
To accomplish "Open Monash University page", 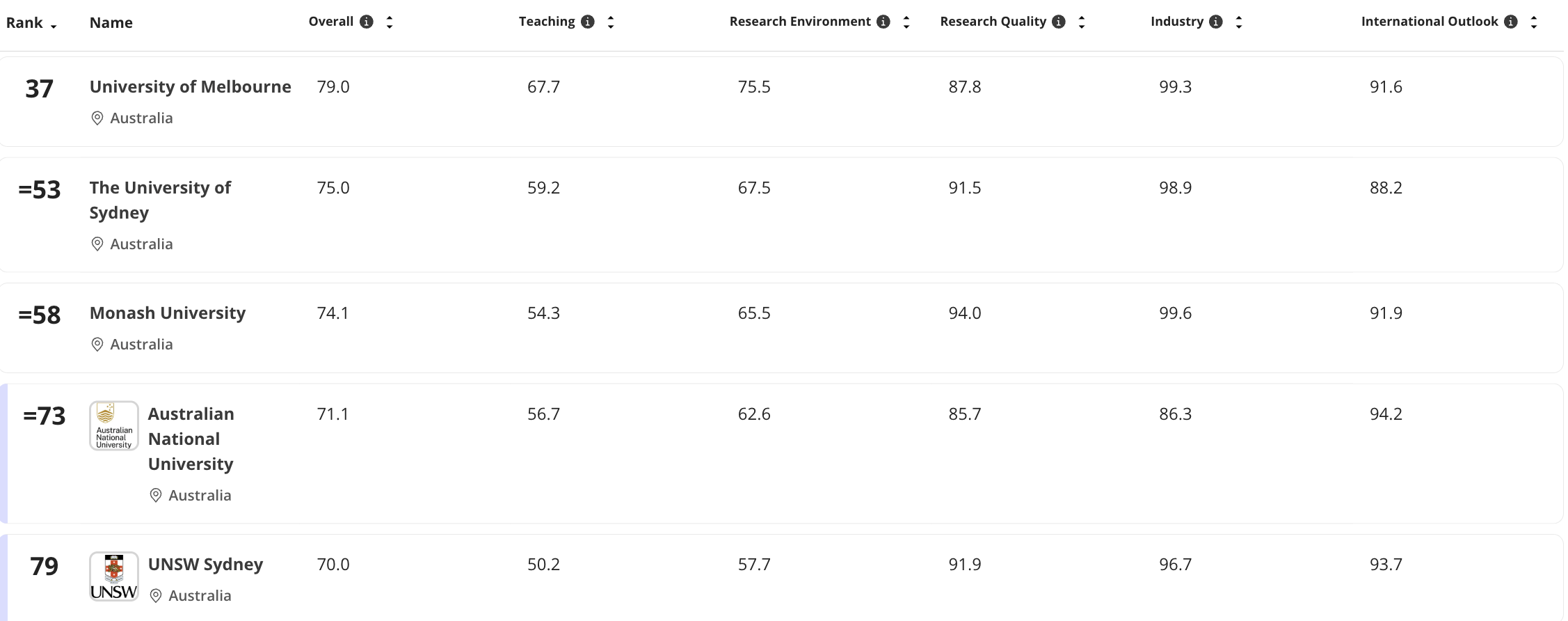I will (168, 313).
